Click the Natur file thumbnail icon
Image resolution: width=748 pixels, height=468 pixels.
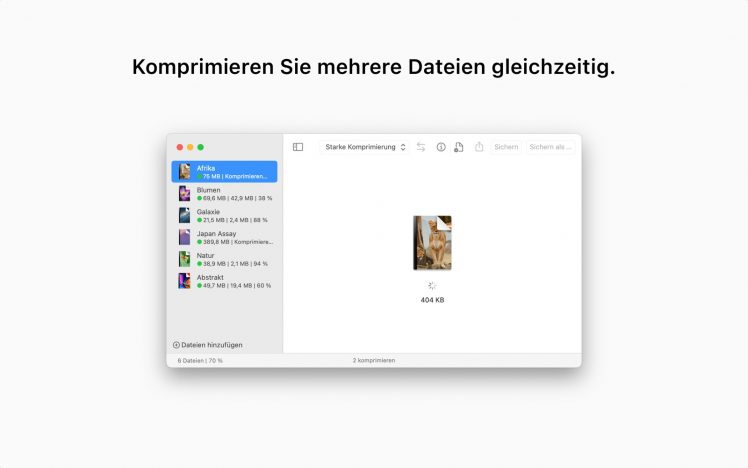(x=184, y=259)
